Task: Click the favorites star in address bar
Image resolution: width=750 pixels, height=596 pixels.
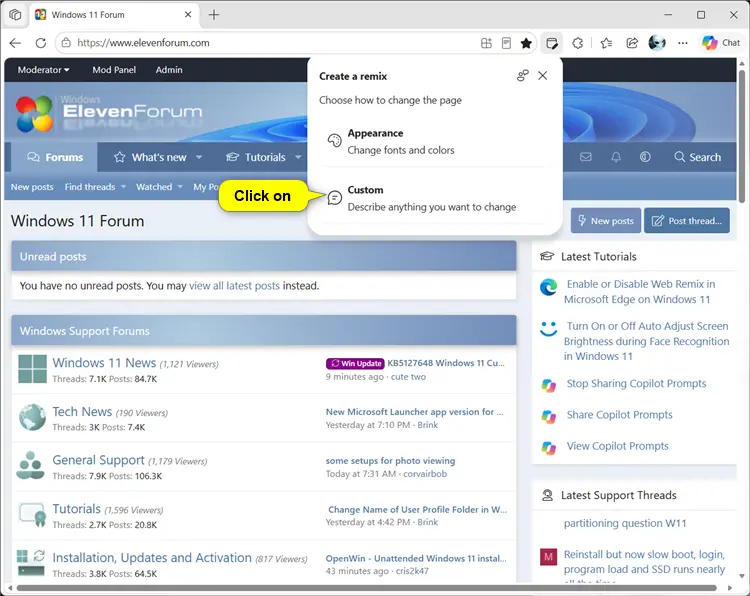Action: (x=526, y=43)
